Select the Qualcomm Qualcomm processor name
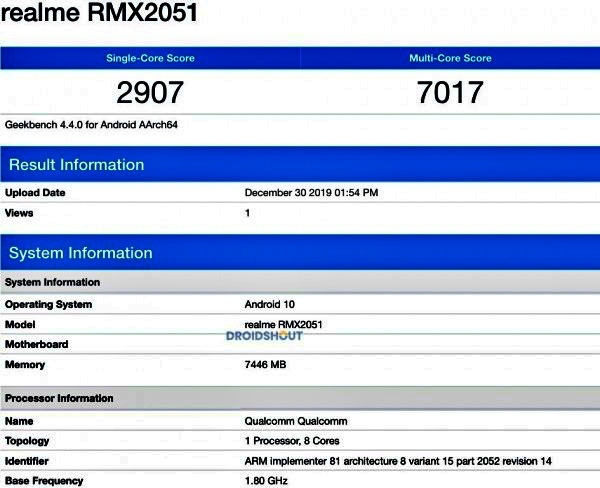Image resolution: width=600 pixels, height=488 pixels. coord(296,421)
